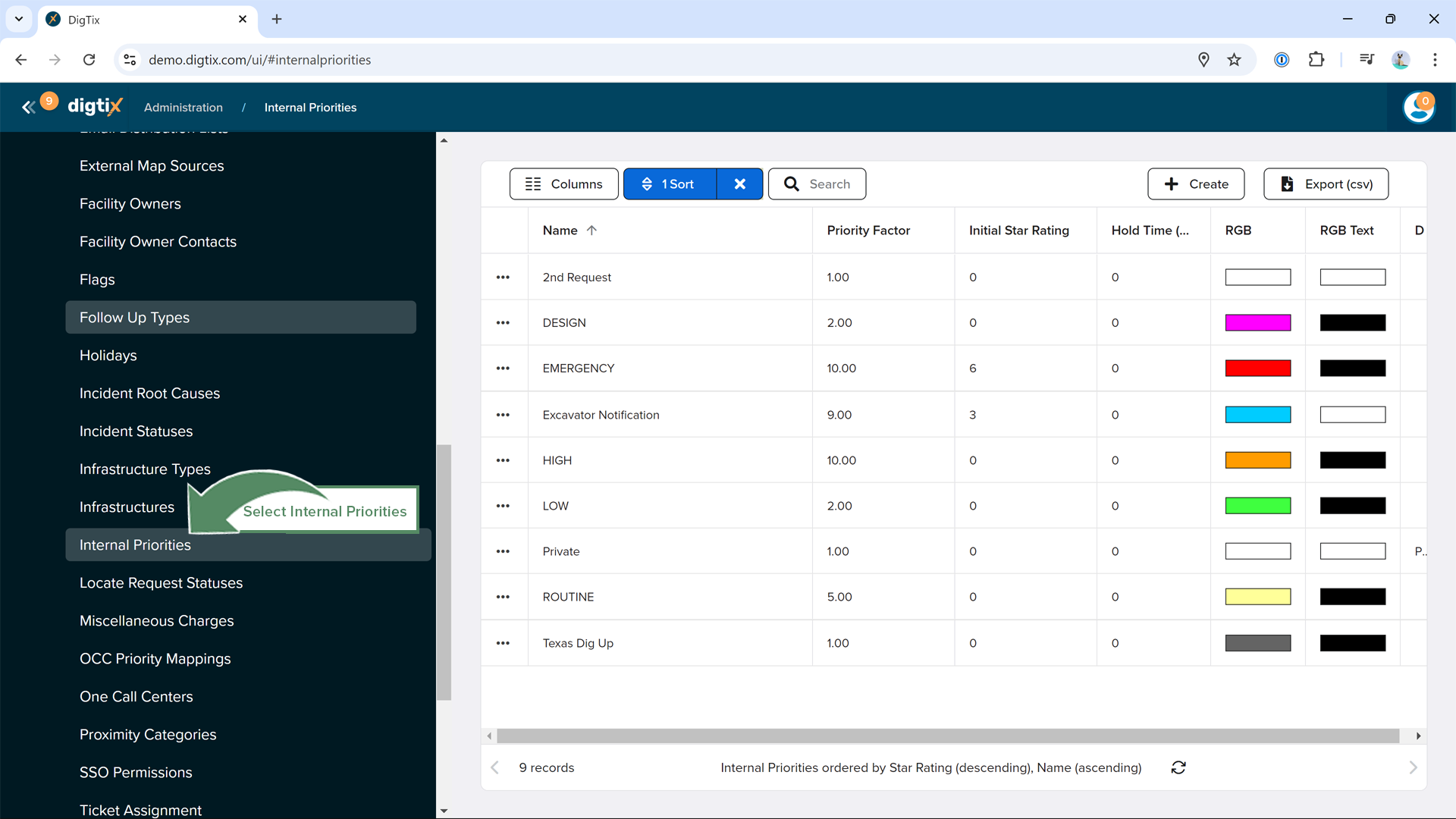The width and height of the screenshot is (1456, 819).
Task: Open row actions for EMERGENCY
Action: (x=503, y=369)
